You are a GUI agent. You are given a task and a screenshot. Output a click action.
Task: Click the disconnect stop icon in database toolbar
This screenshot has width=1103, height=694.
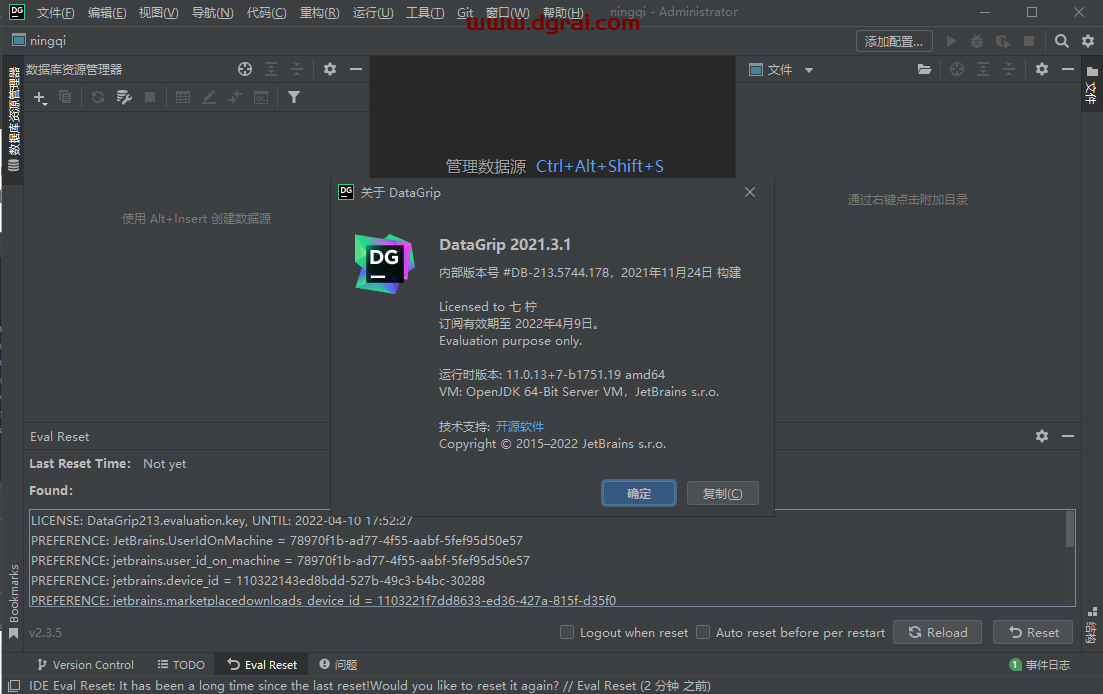(x=150, y=97)
